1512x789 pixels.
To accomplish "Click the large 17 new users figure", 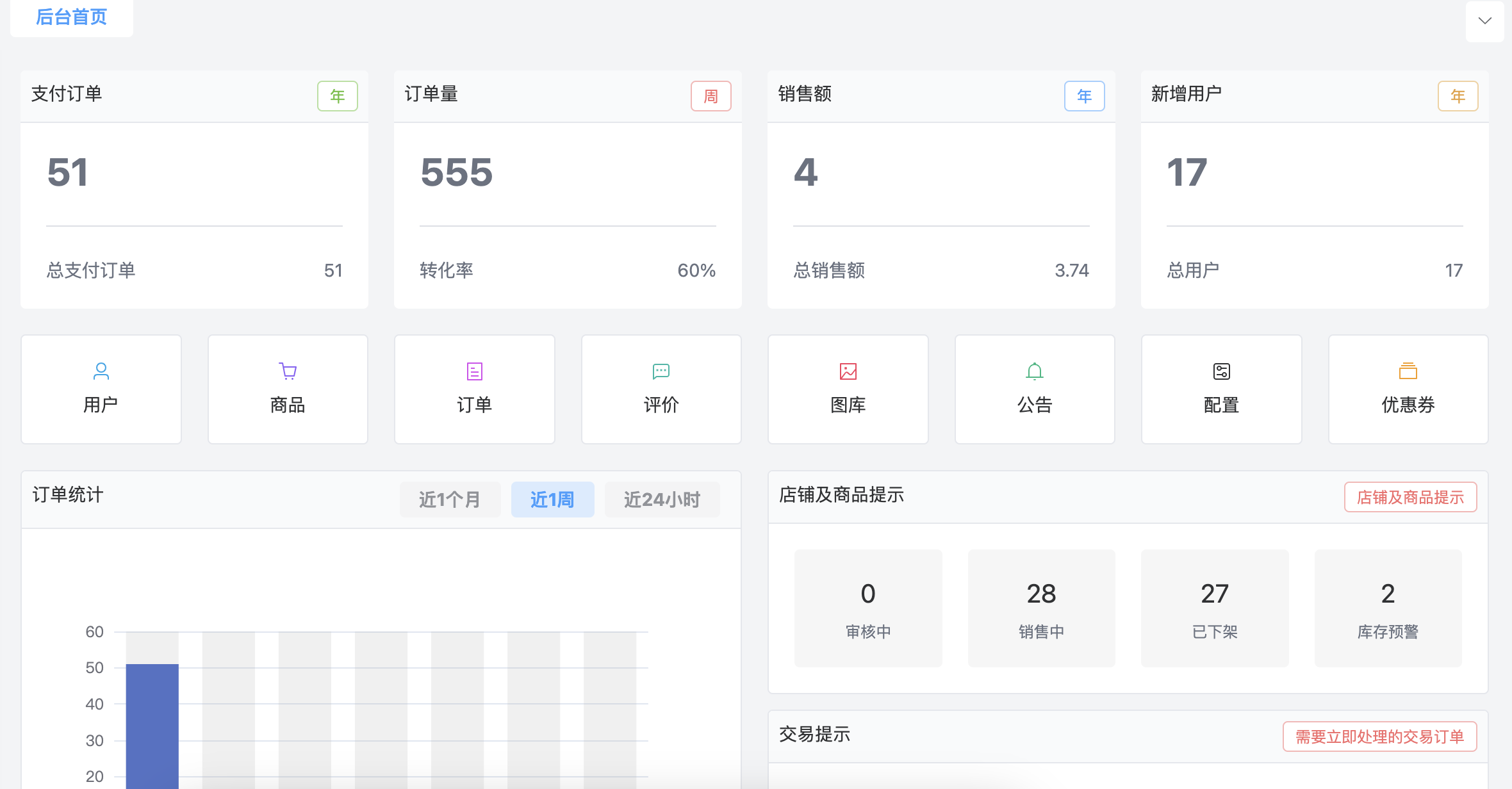I will (x=1187, y=172).
